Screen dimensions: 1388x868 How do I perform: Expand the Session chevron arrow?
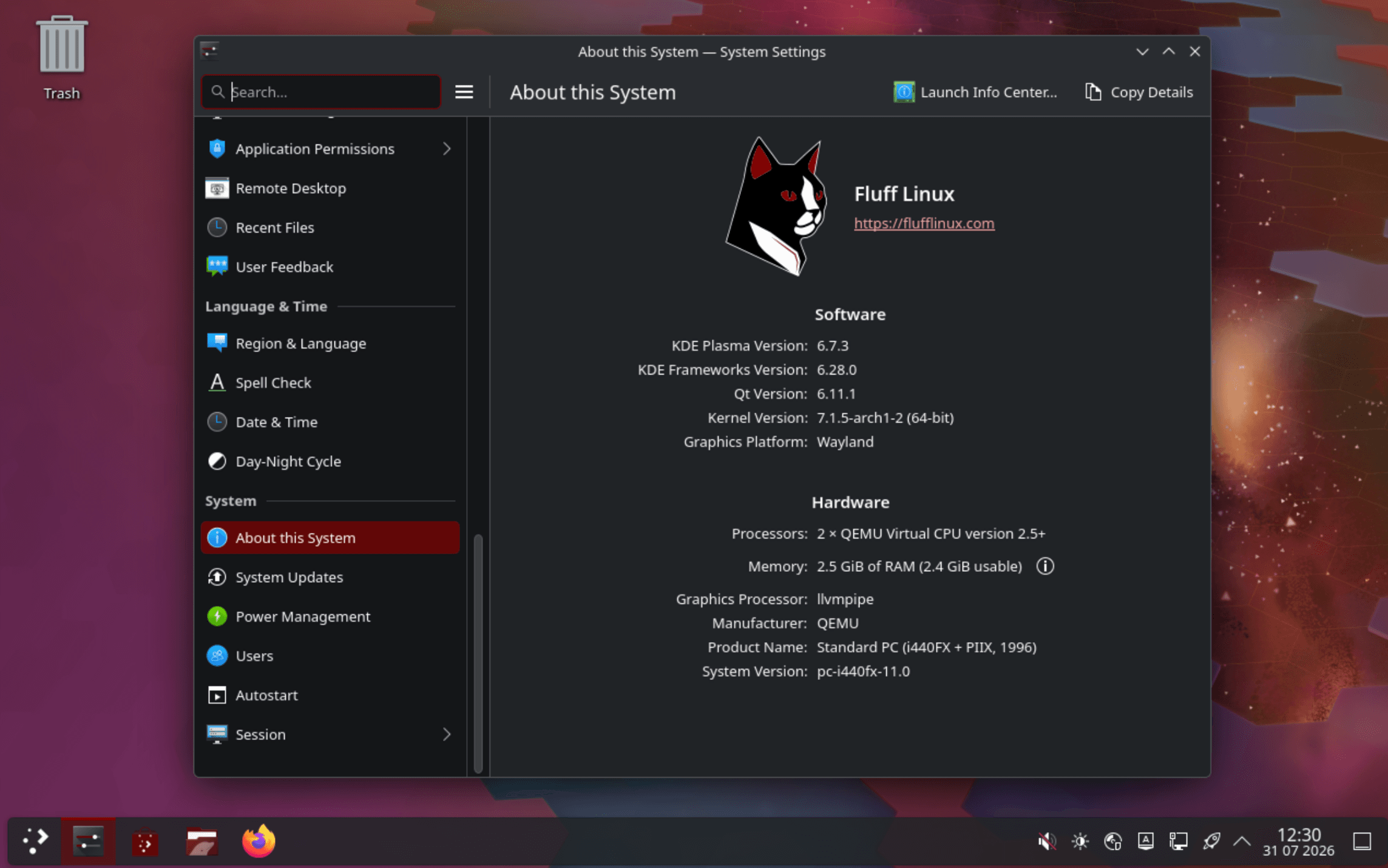point(447,734)
